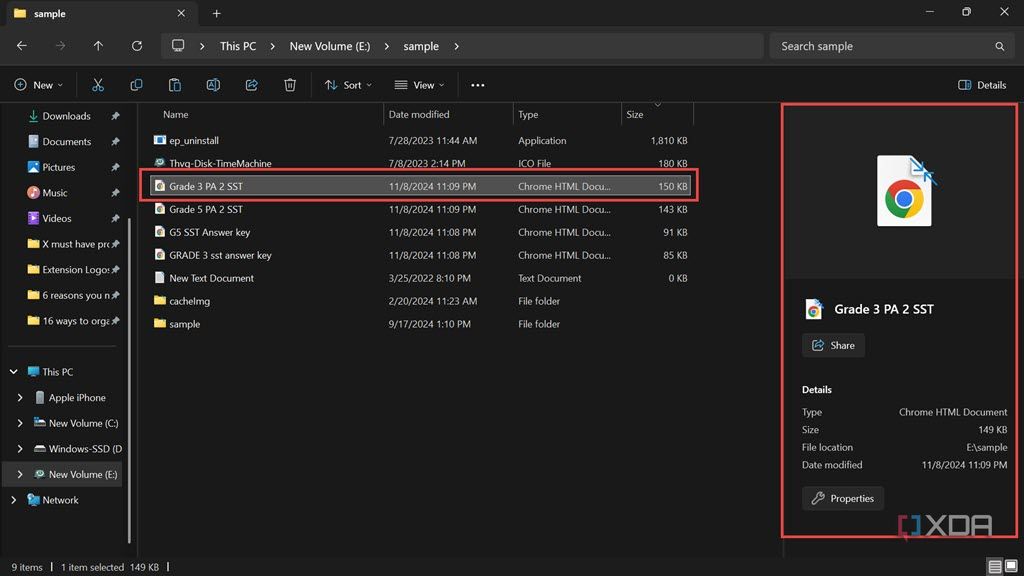Expand the Apple iPhone tree node
The height and width of the screenshot is (576, 1024).
(x=20, y=397)
